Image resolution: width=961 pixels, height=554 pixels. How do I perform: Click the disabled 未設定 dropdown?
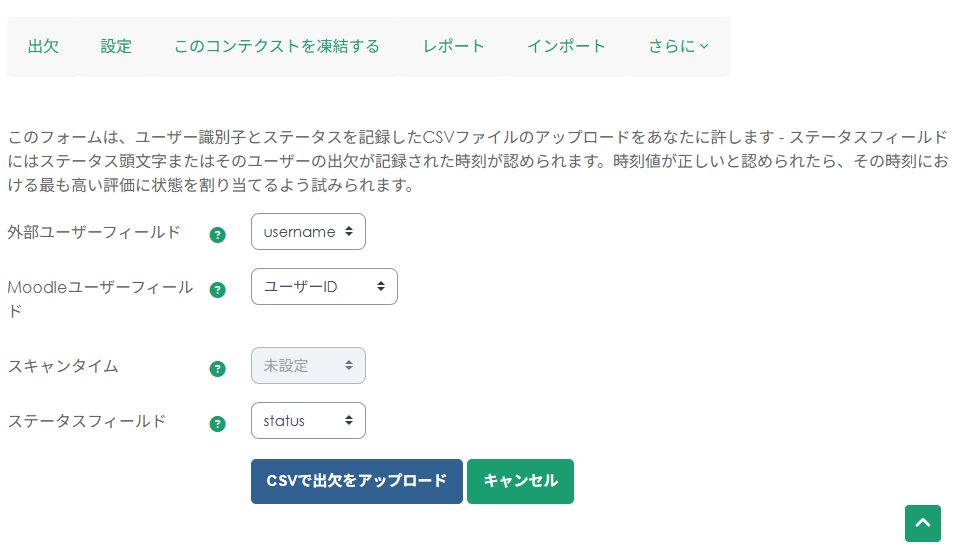pos(308,366)
